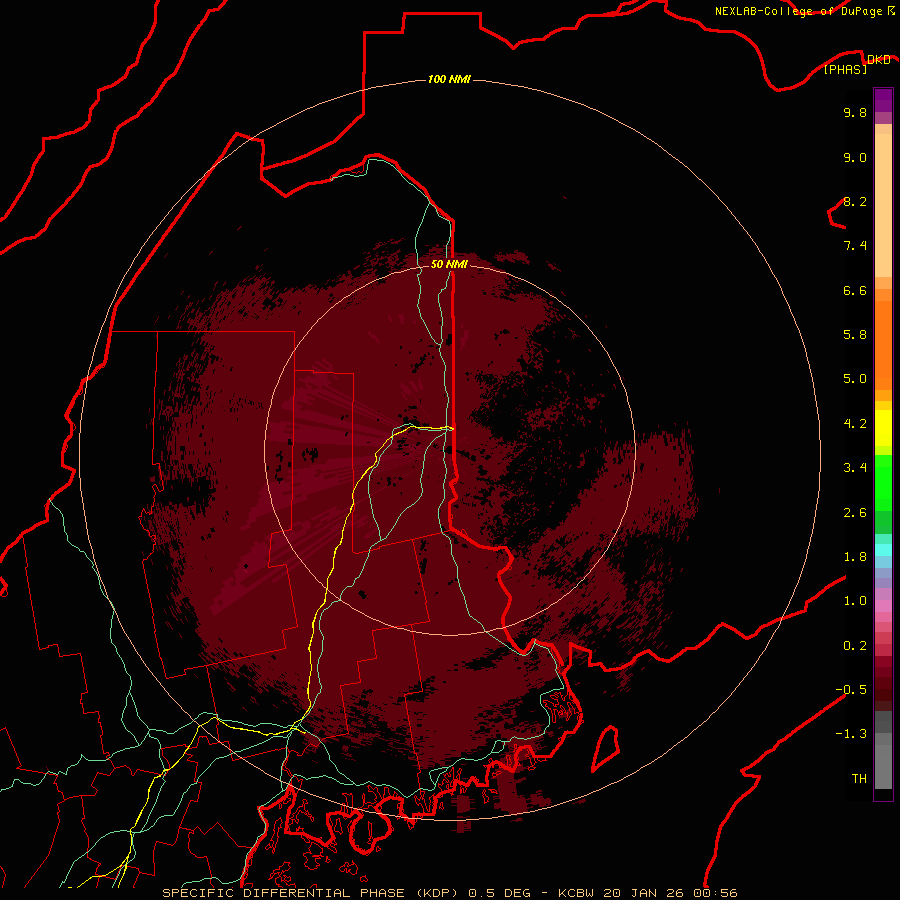This screenshot has height=900, width=900.
Task: Click the "-1.3" scale value
Action: [x=851, y=734]
